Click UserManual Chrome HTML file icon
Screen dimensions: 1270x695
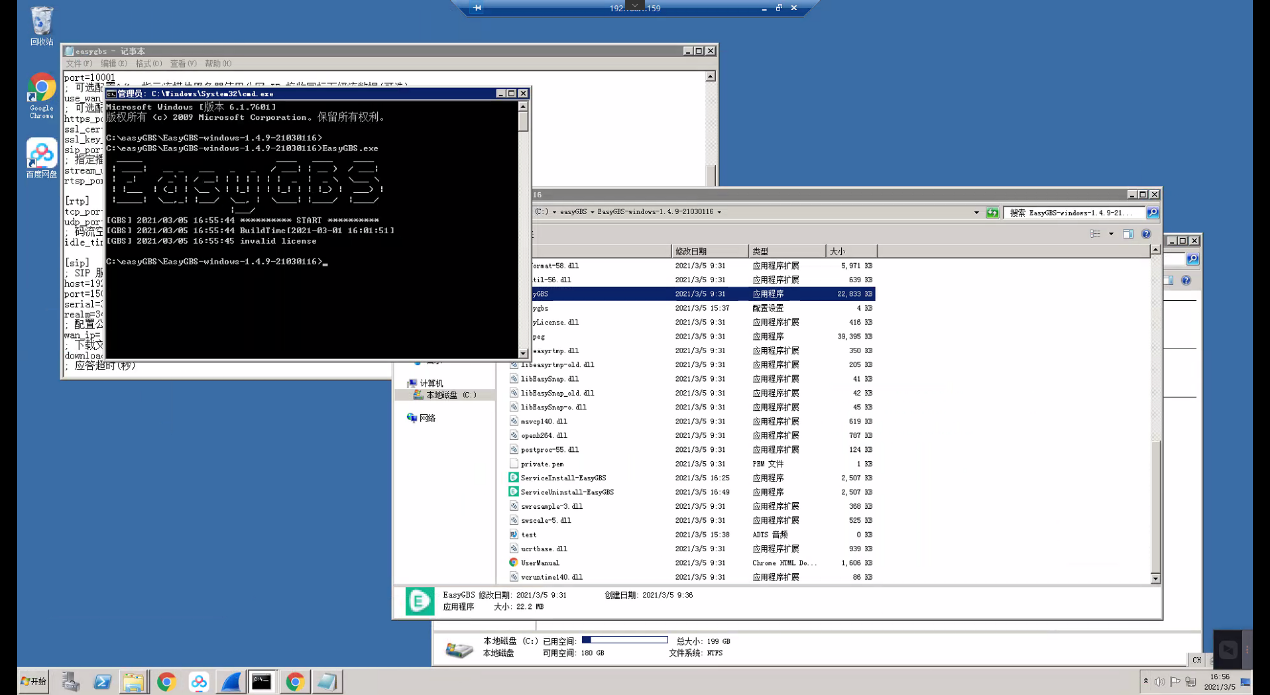513,562
